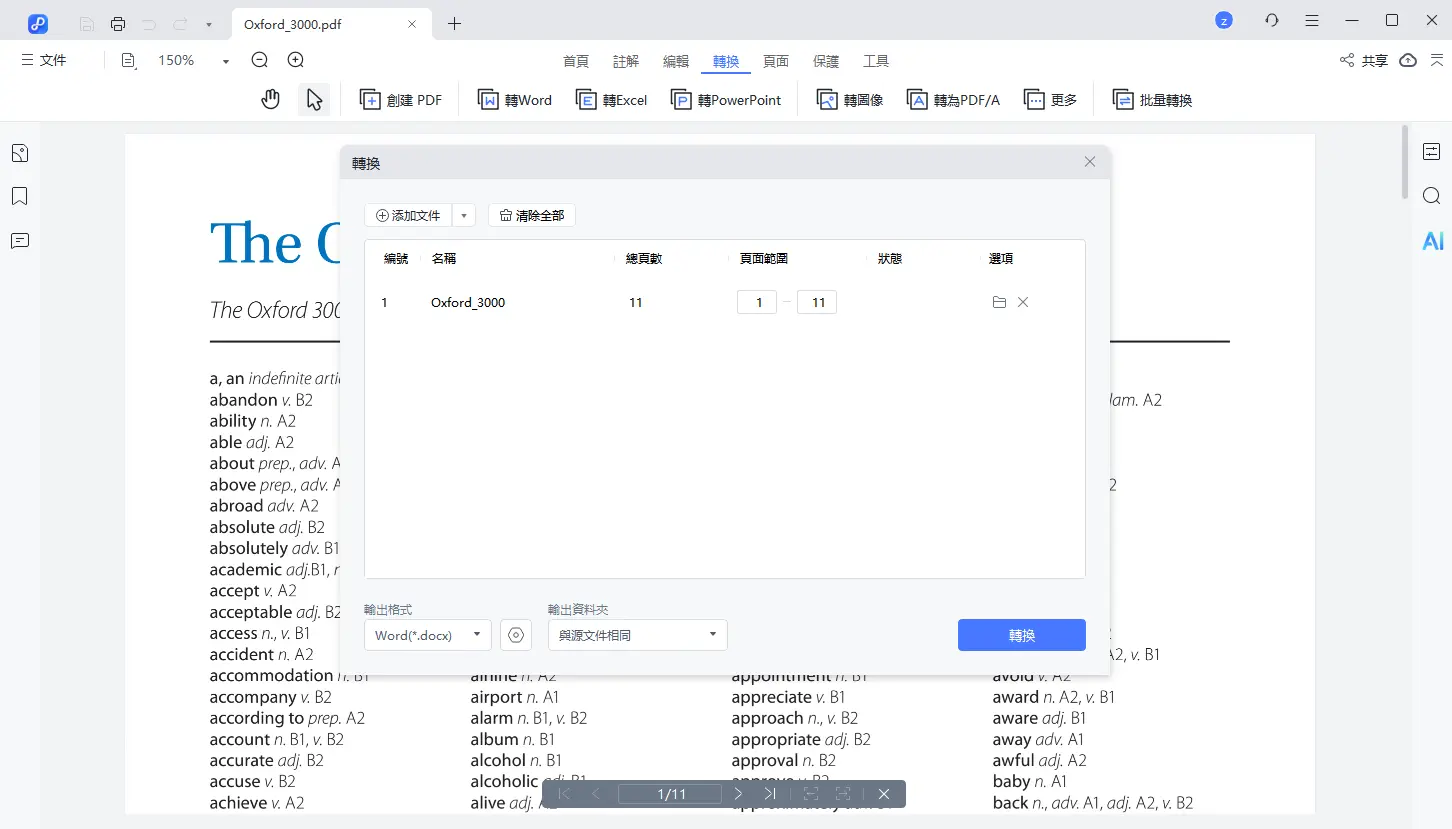
Task: Remove the Oxford_3000 row with X icon
Action: [1023, 302]
